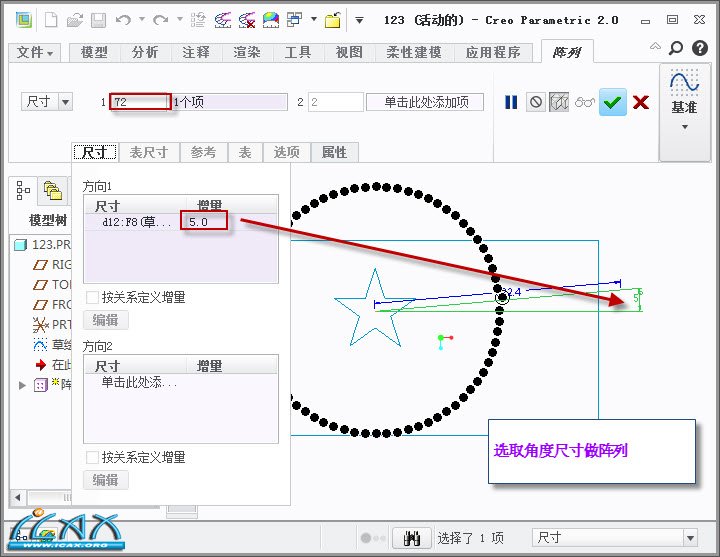Select the folder browser tab icon

[53, 190]
